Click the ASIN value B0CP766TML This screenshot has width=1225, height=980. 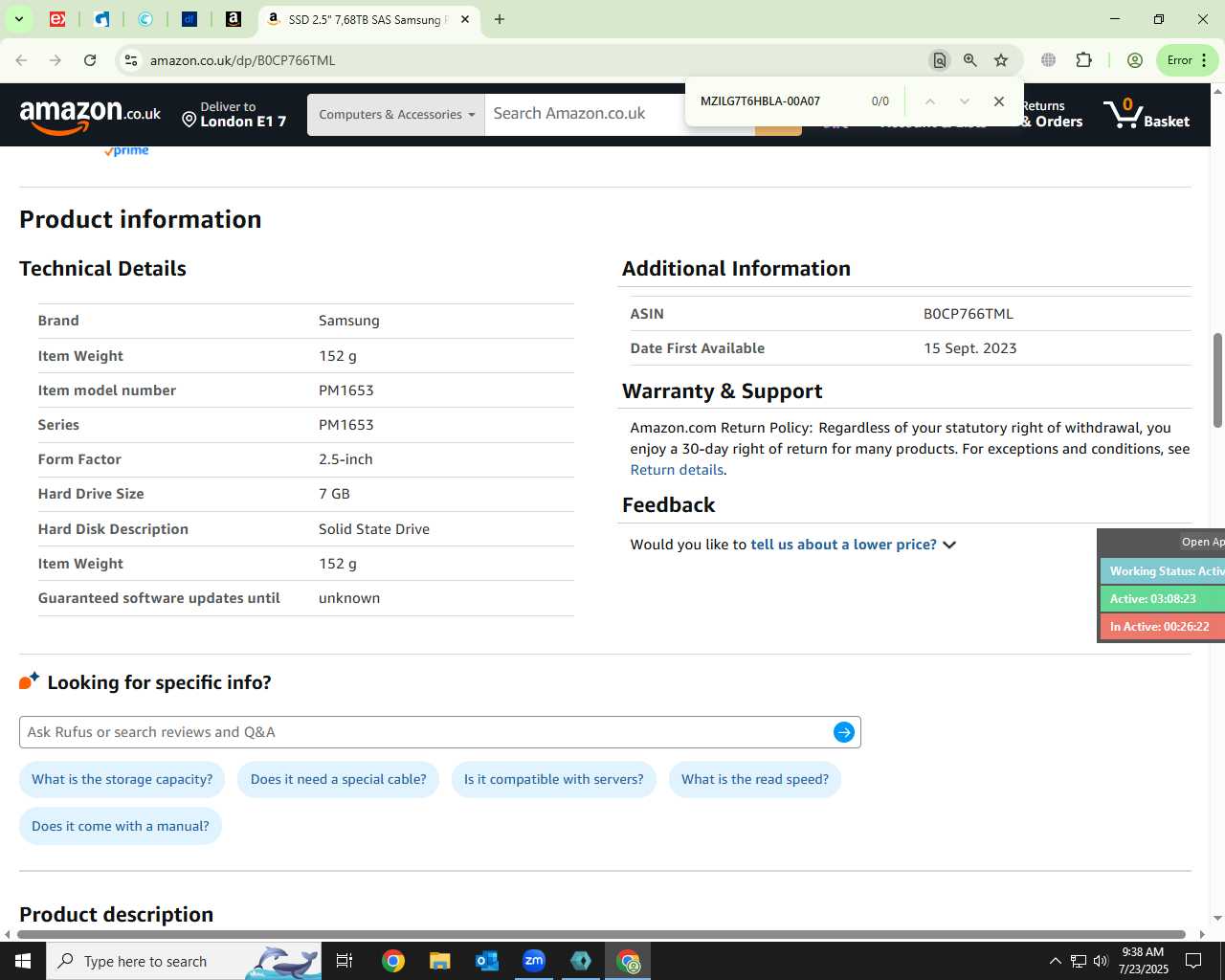tap(969, 314)
